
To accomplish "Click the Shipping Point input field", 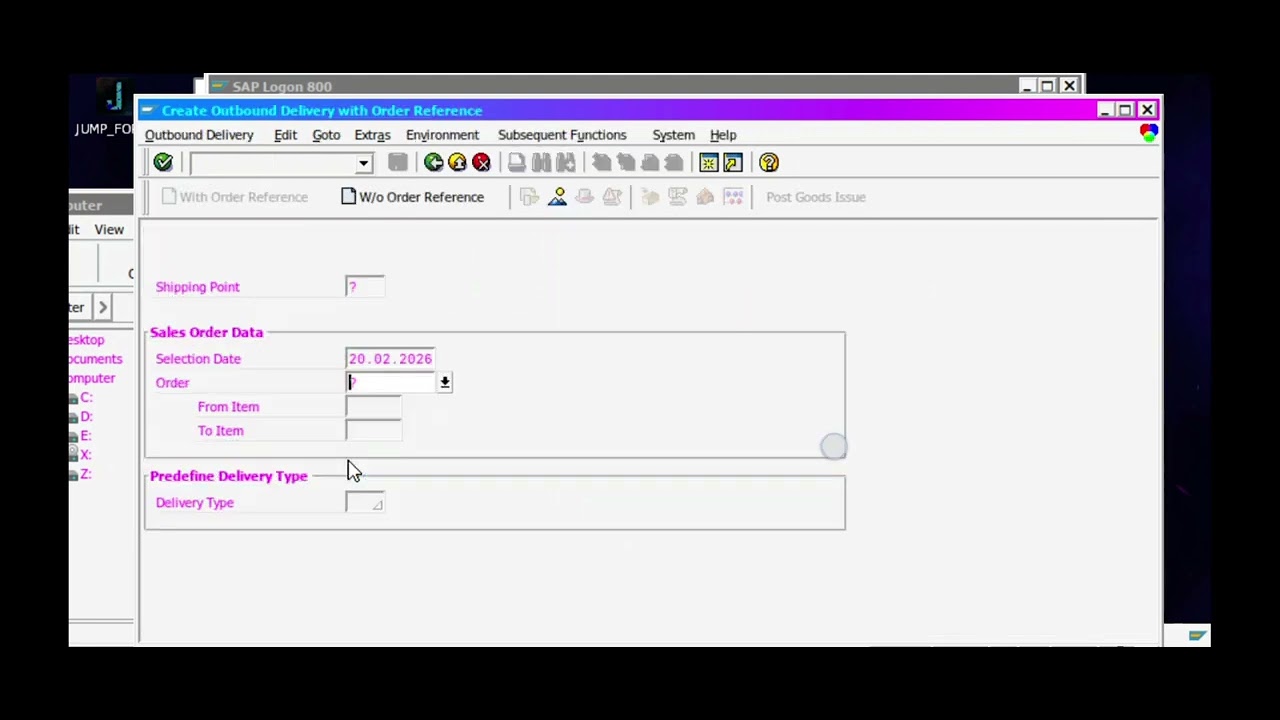I will point(364,287).
